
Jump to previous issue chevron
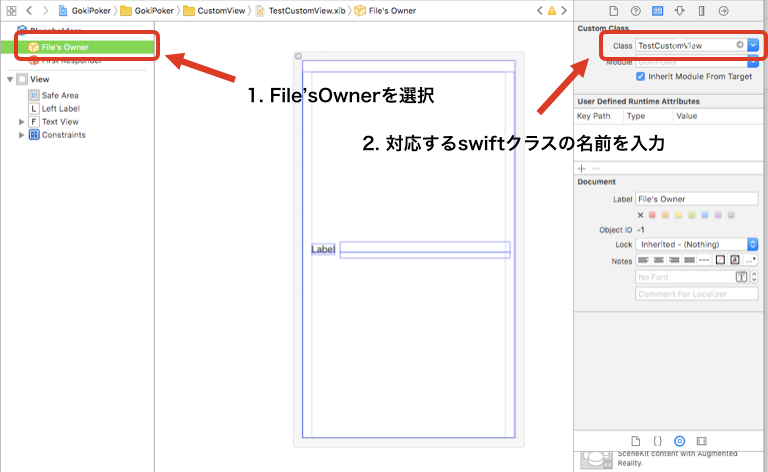[540, 10]
